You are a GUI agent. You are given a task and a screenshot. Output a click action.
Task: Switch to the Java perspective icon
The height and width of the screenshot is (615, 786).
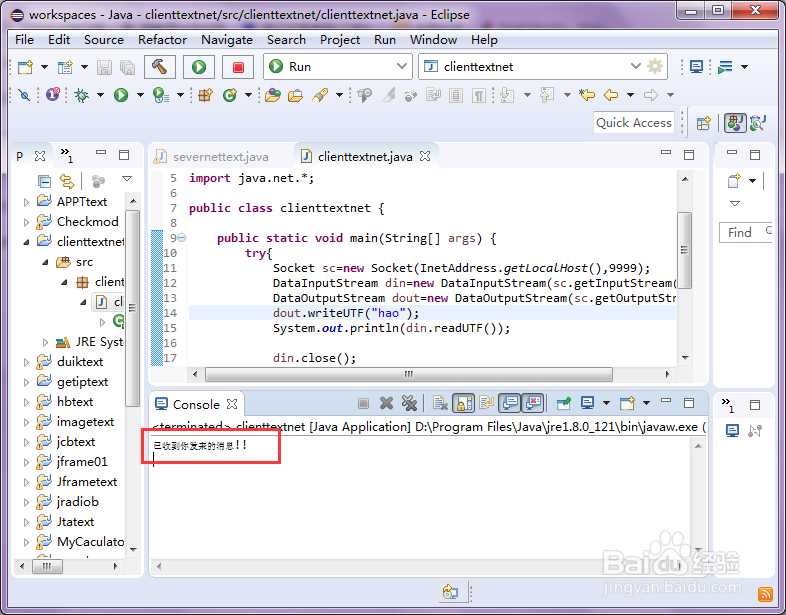tap(735, 123)
